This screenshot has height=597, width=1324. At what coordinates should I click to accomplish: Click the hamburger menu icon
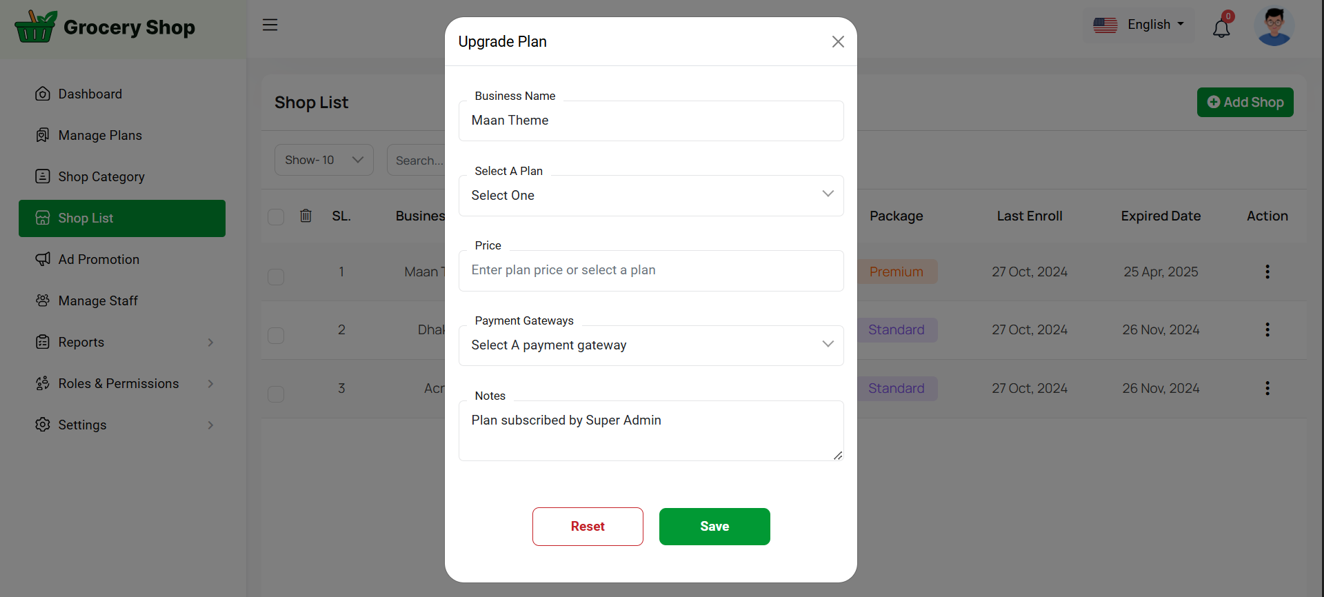click(x=270, y=25)
